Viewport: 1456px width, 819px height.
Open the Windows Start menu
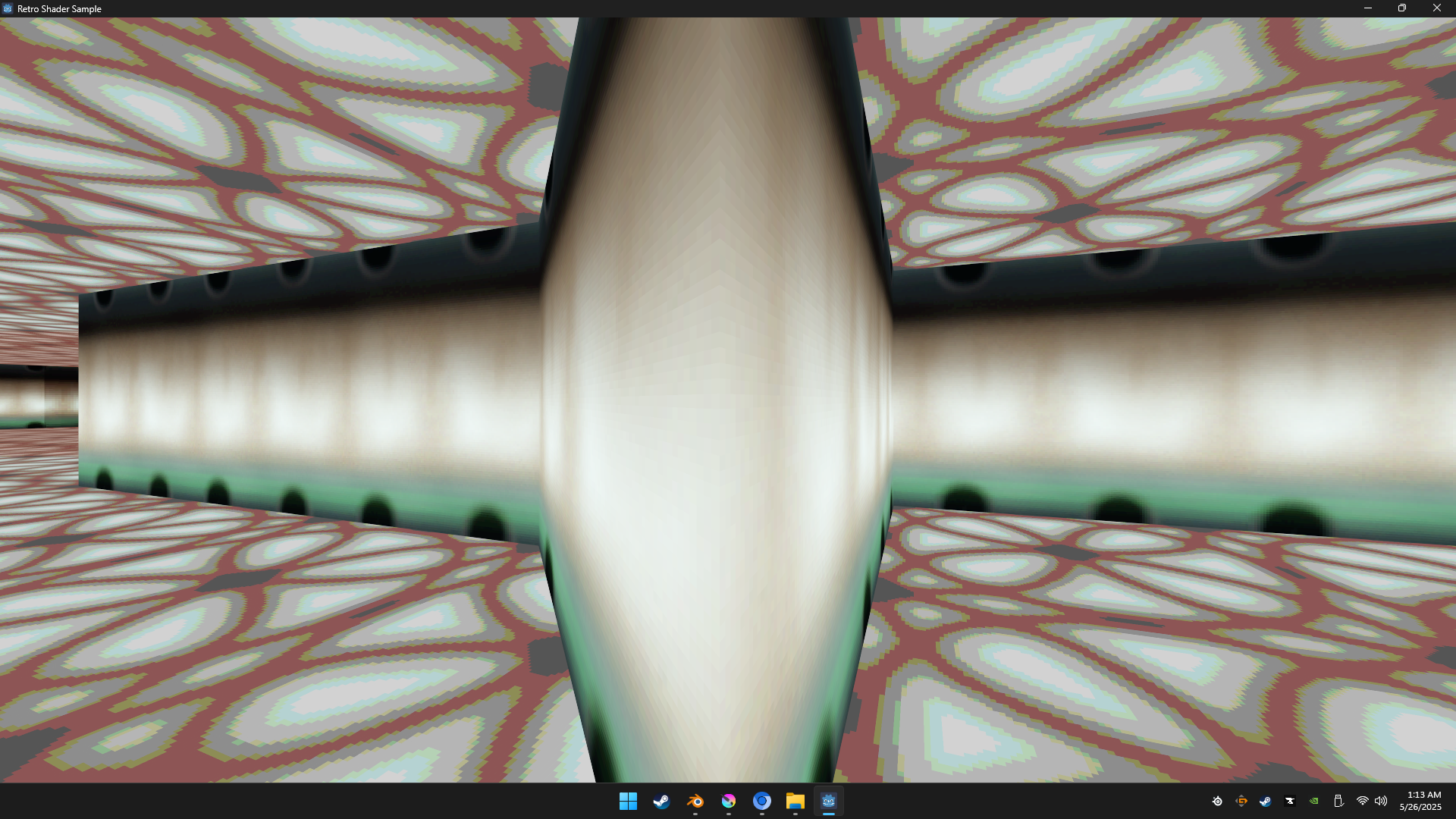[628, 801]
